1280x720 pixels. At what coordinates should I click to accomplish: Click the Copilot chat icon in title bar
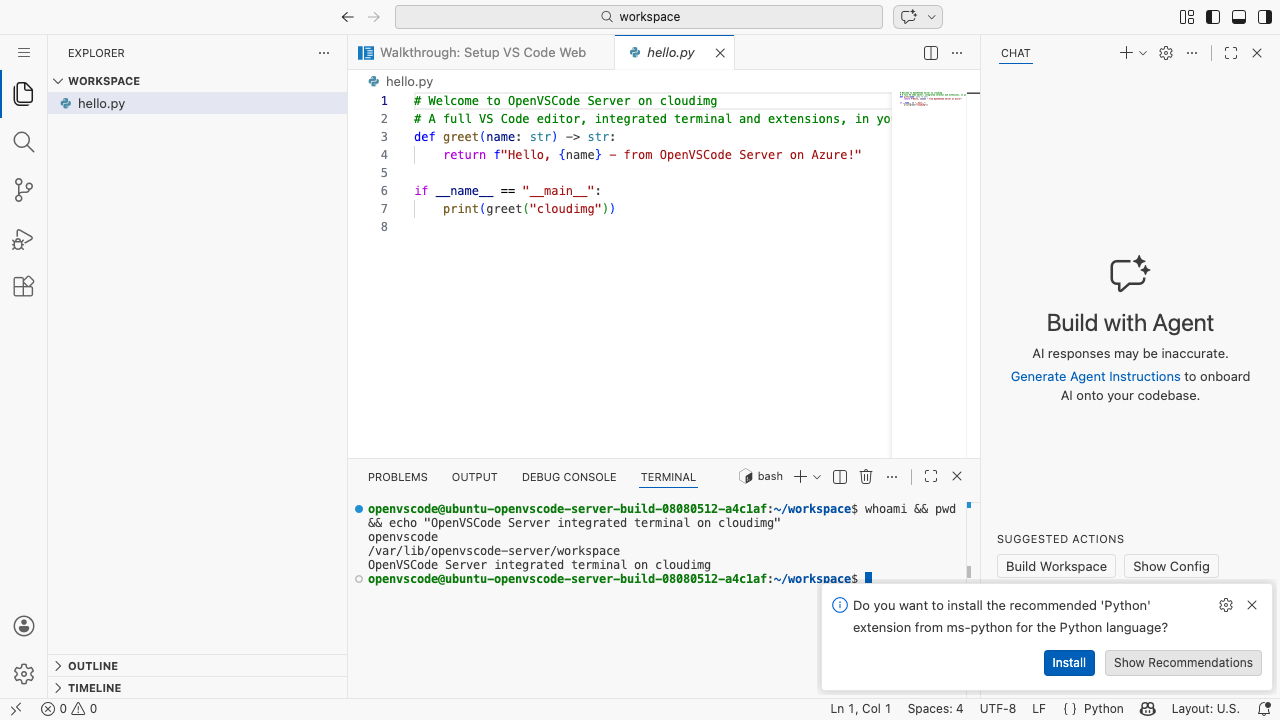point(909,17)
